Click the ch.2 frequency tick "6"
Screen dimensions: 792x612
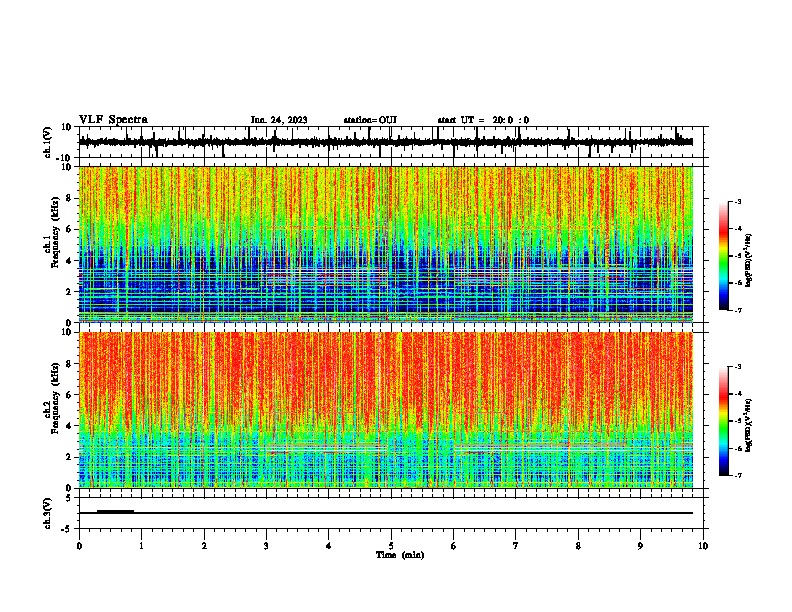coord(69,395)
